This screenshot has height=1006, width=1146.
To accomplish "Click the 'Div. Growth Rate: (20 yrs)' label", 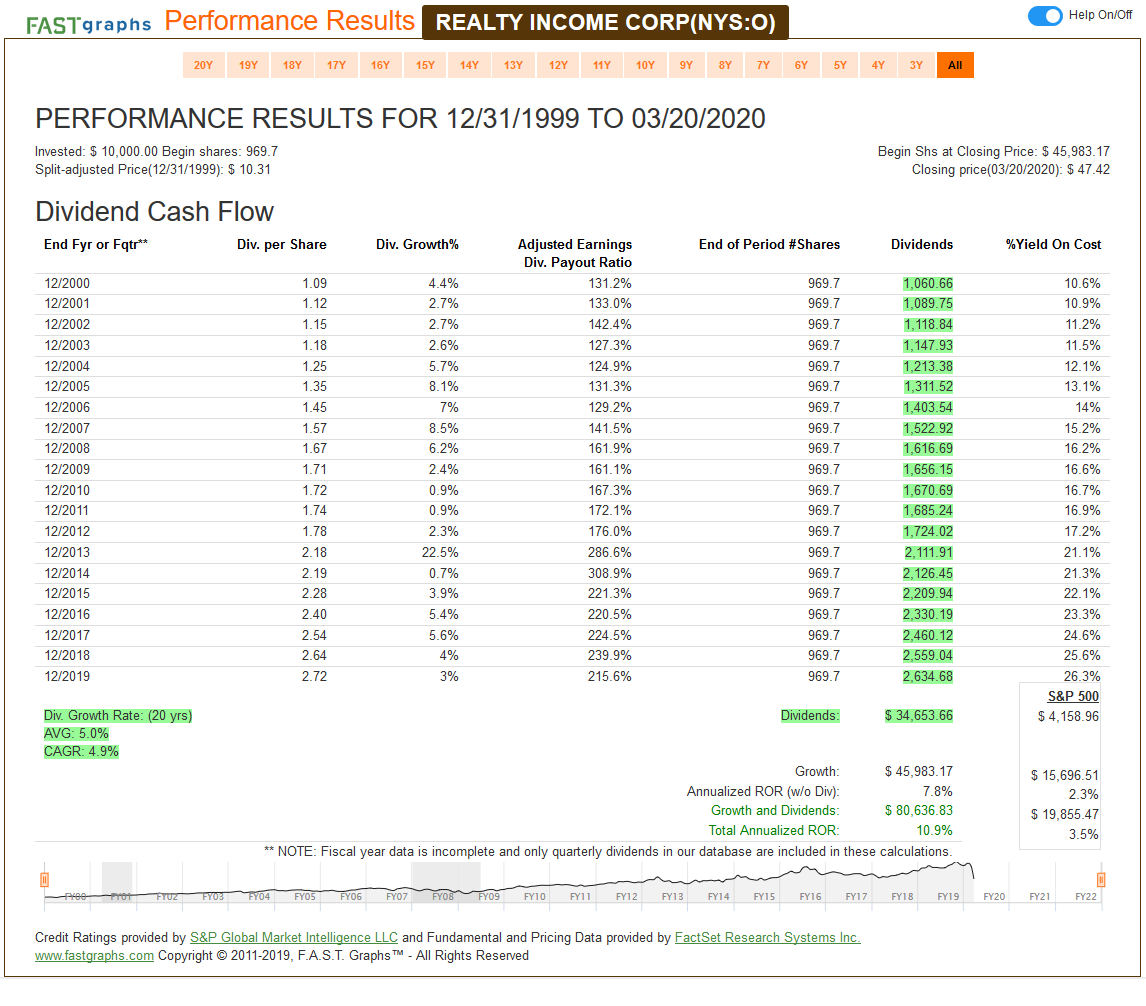I will (118, 715).
